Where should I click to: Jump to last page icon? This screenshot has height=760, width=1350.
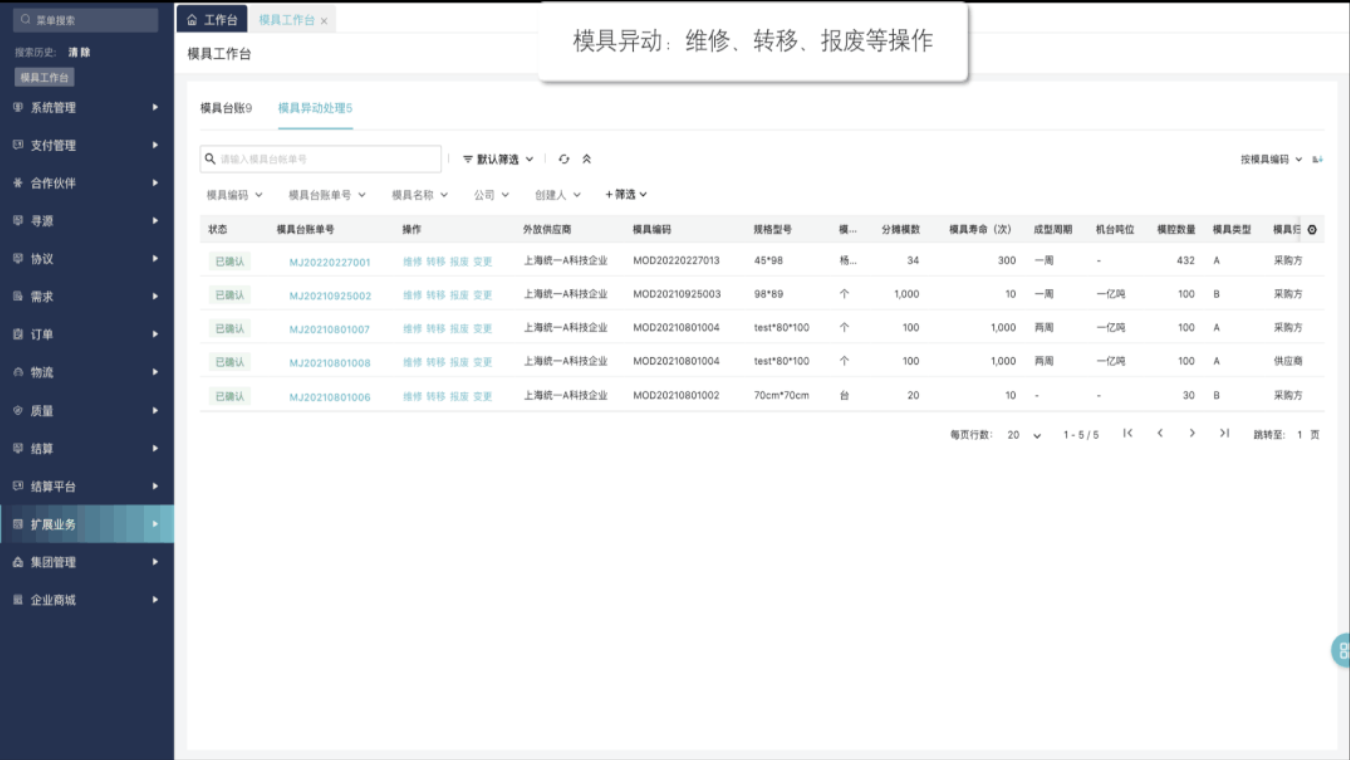point(1224,433)
